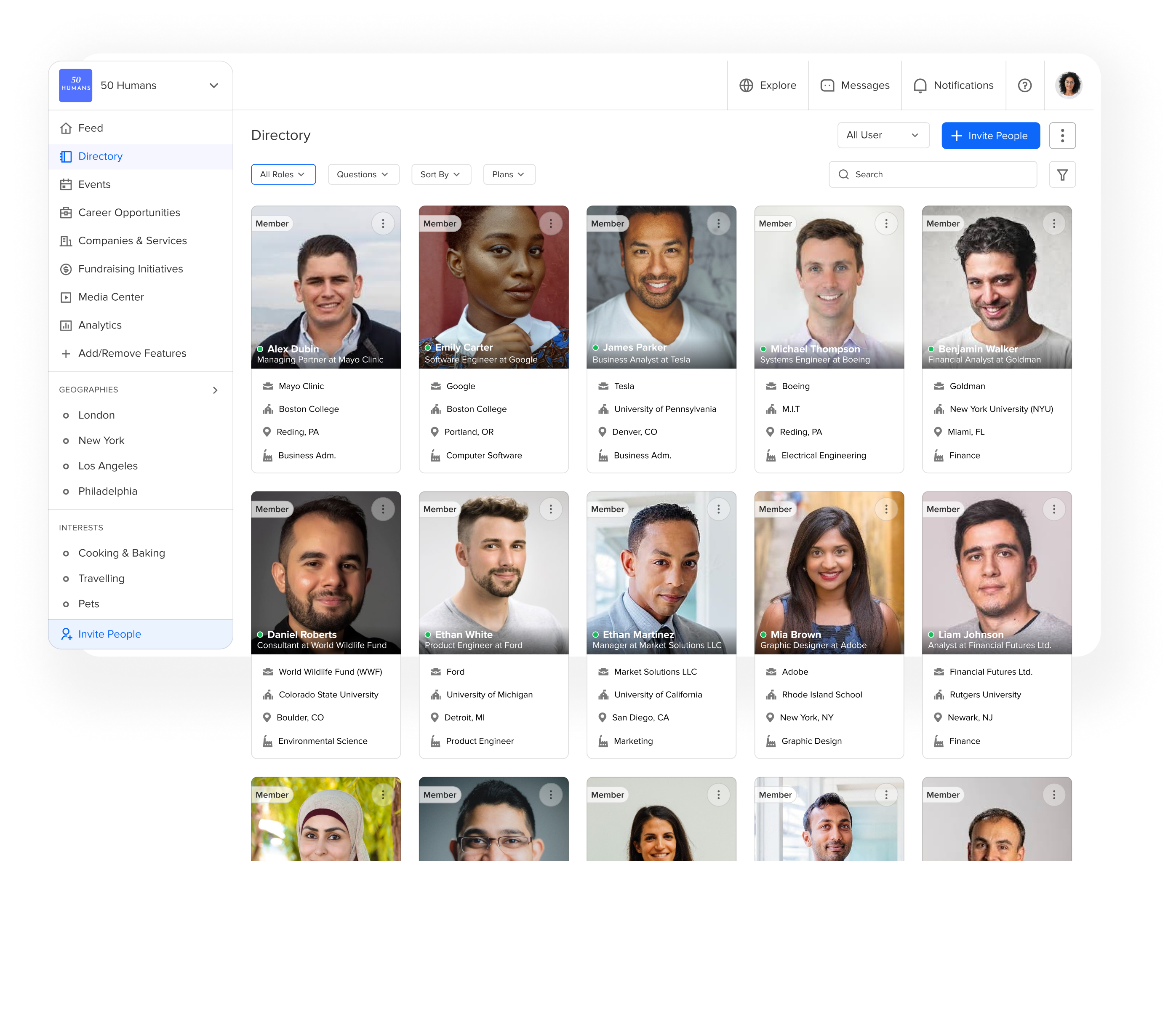Click the Ethan White name label
Image resolution: width=1176 pixels, height=1025 pixels.
(x=463, y=634)
